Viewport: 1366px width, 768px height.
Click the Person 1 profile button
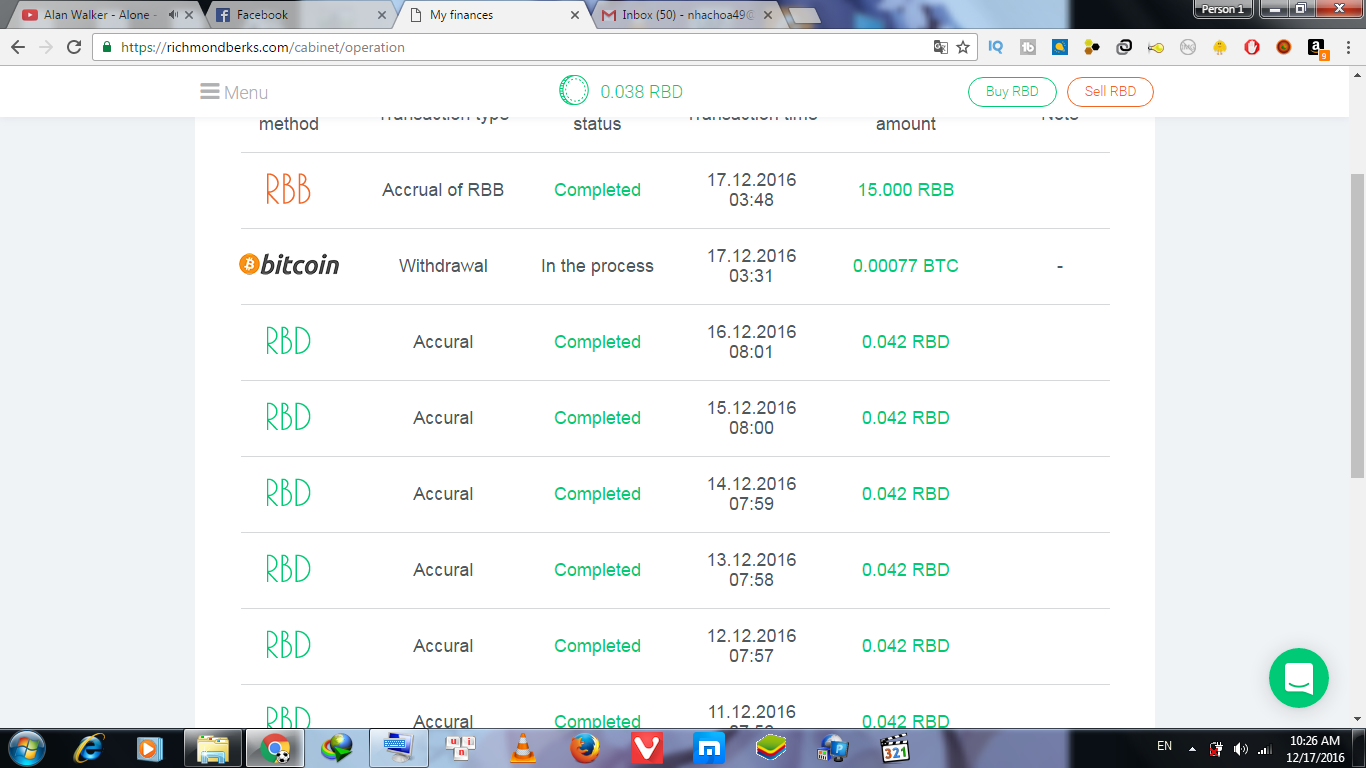pyautogui.click(x=1223, y=9)
